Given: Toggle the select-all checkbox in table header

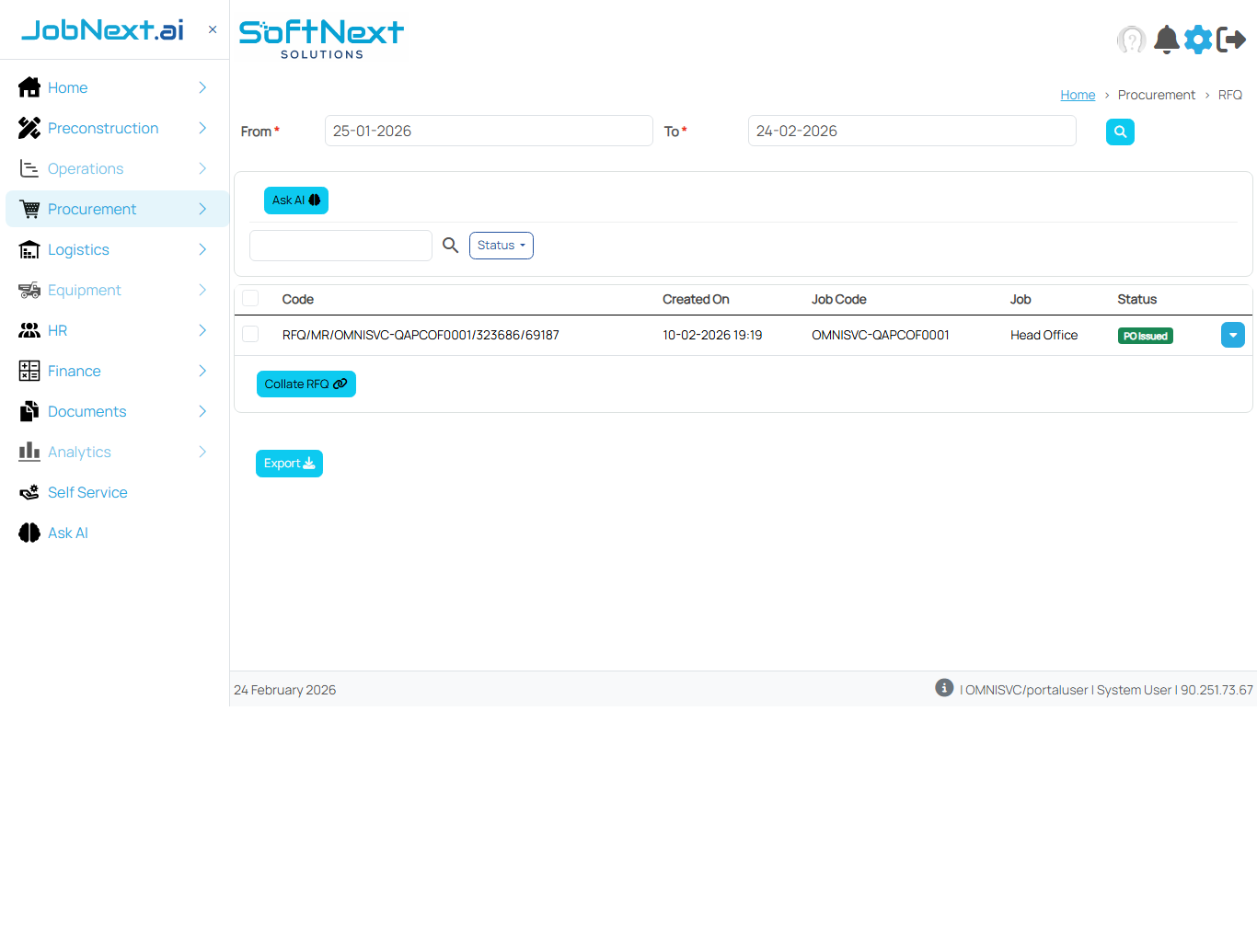Looking at the screenshot, I should 250,299.
